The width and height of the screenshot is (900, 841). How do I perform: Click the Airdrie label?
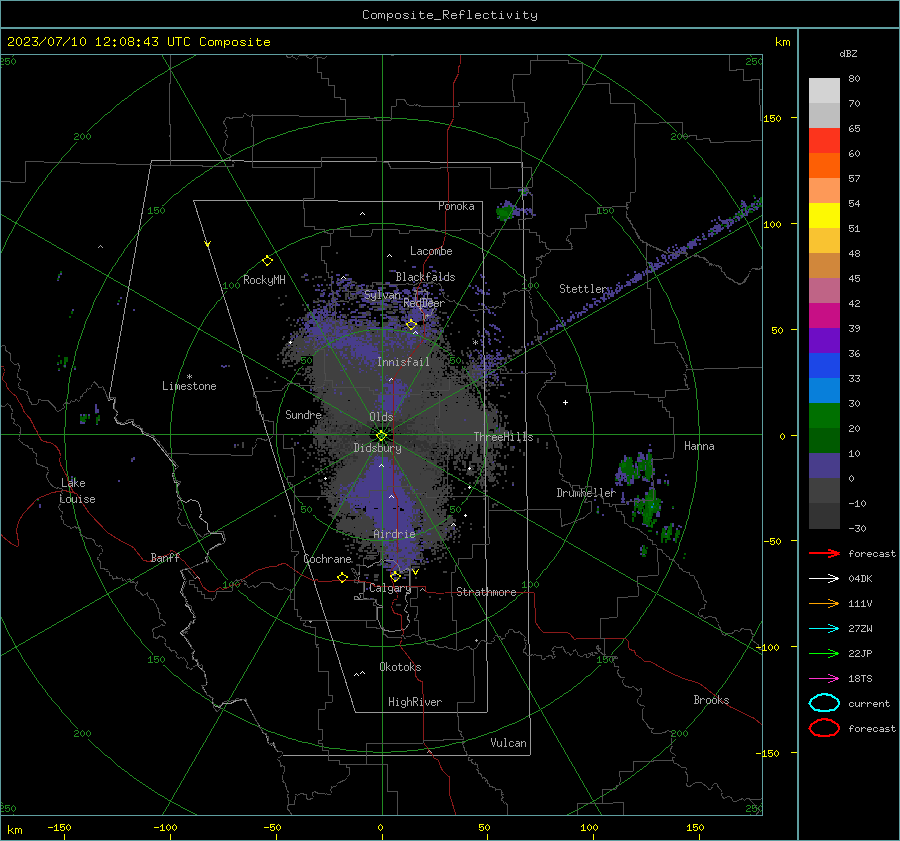[x=394, y=534]
